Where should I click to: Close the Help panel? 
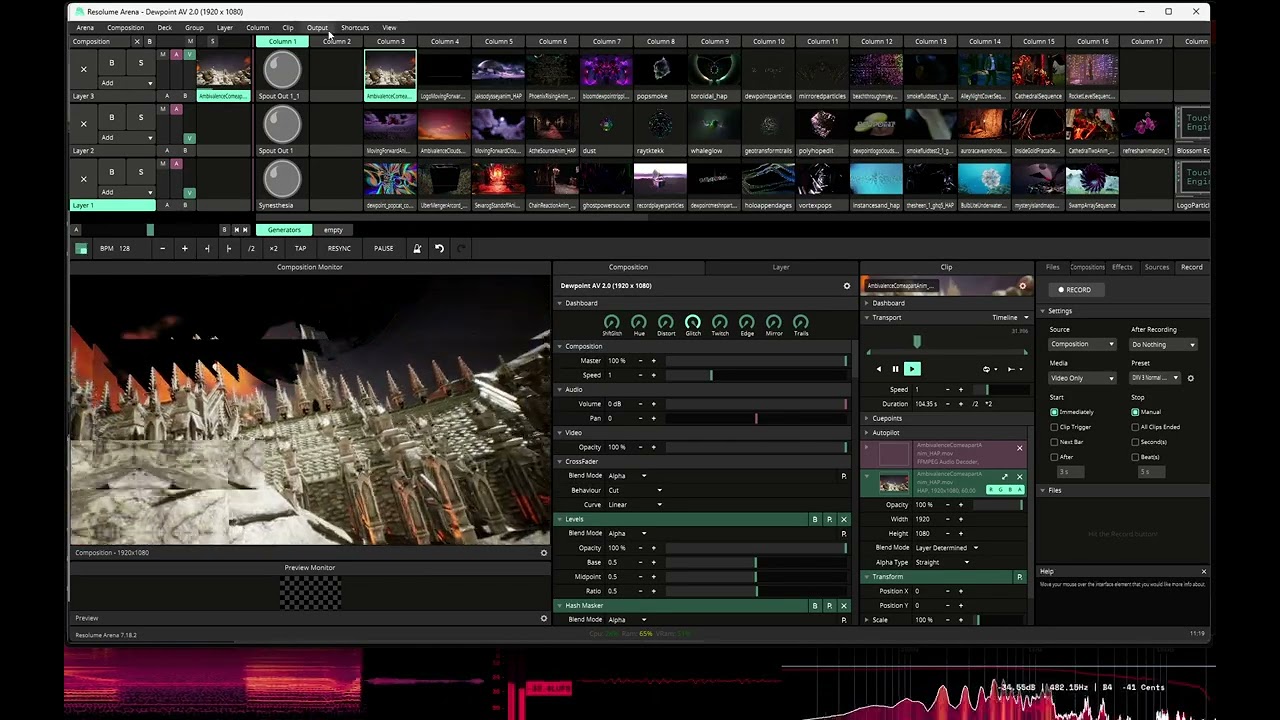tap(1203, 572)
